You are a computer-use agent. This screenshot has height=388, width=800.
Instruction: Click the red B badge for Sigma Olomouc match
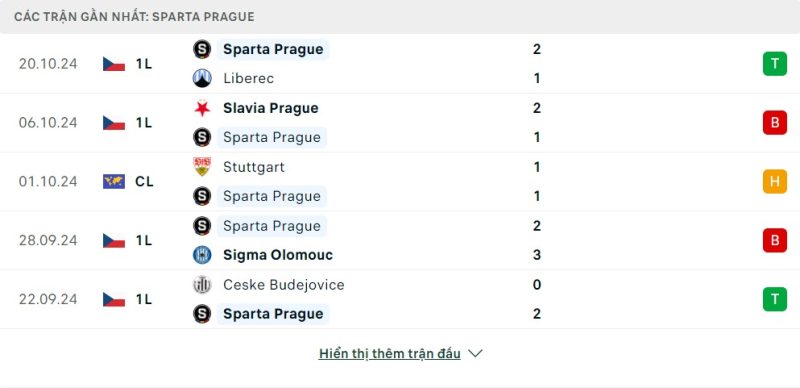click(x=774, y=240)
